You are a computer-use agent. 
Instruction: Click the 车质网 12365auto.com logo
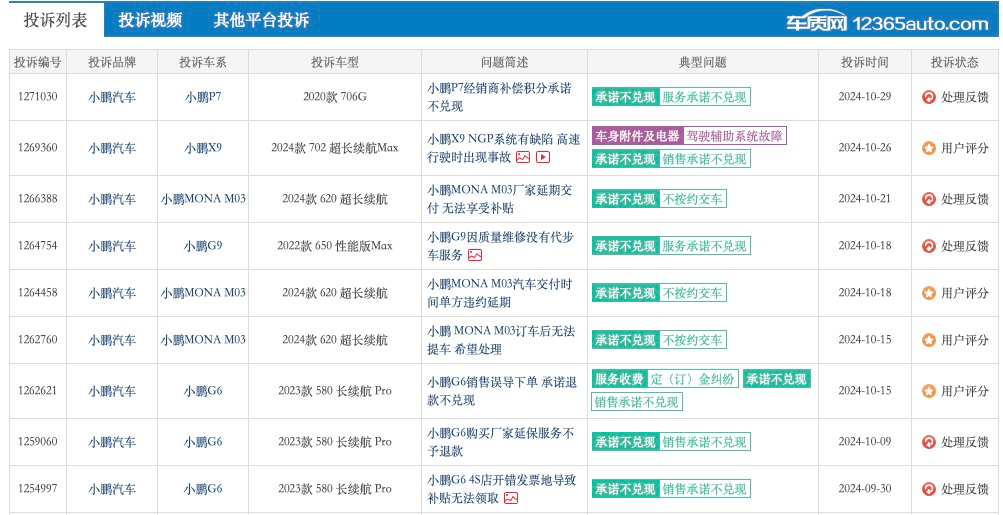[886, 23]
